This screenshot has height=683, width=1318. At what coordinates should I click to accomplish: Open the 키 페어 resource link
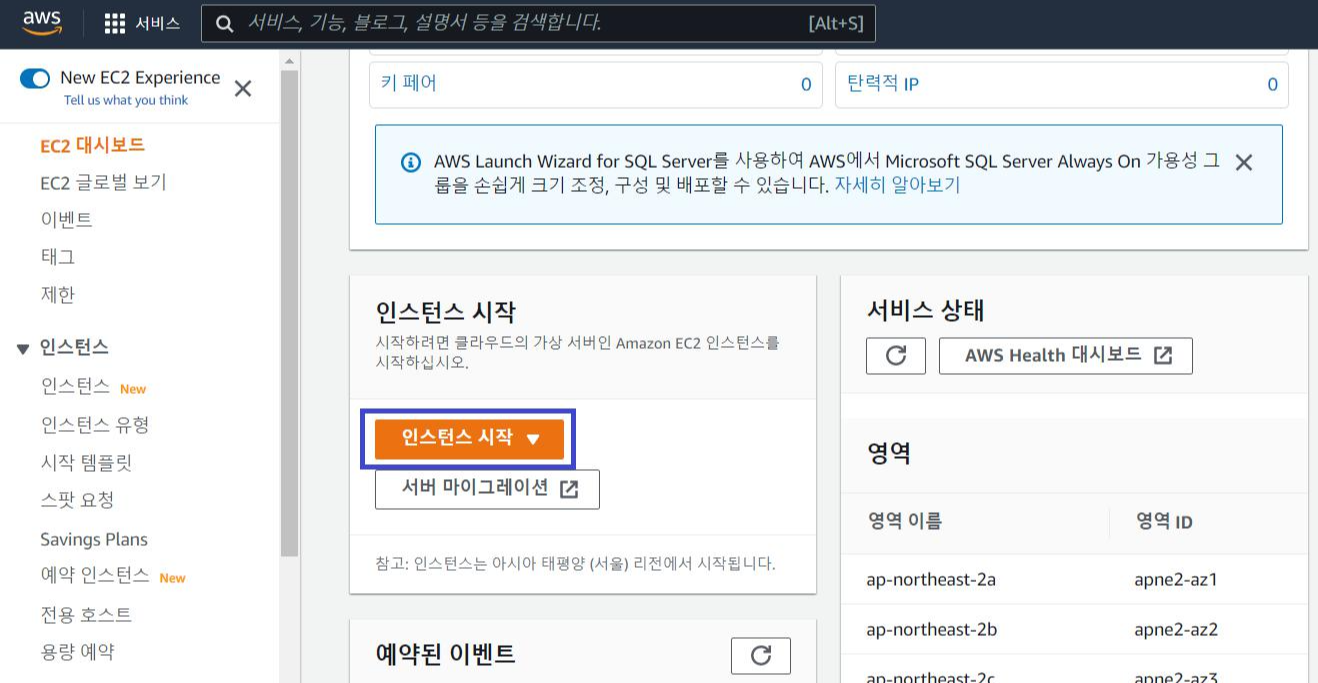(409, 83)
